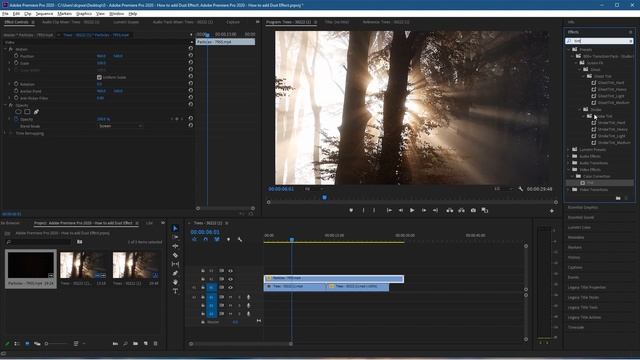Collapse the Motion effect group
640x360 pixels.
point(5,49)
